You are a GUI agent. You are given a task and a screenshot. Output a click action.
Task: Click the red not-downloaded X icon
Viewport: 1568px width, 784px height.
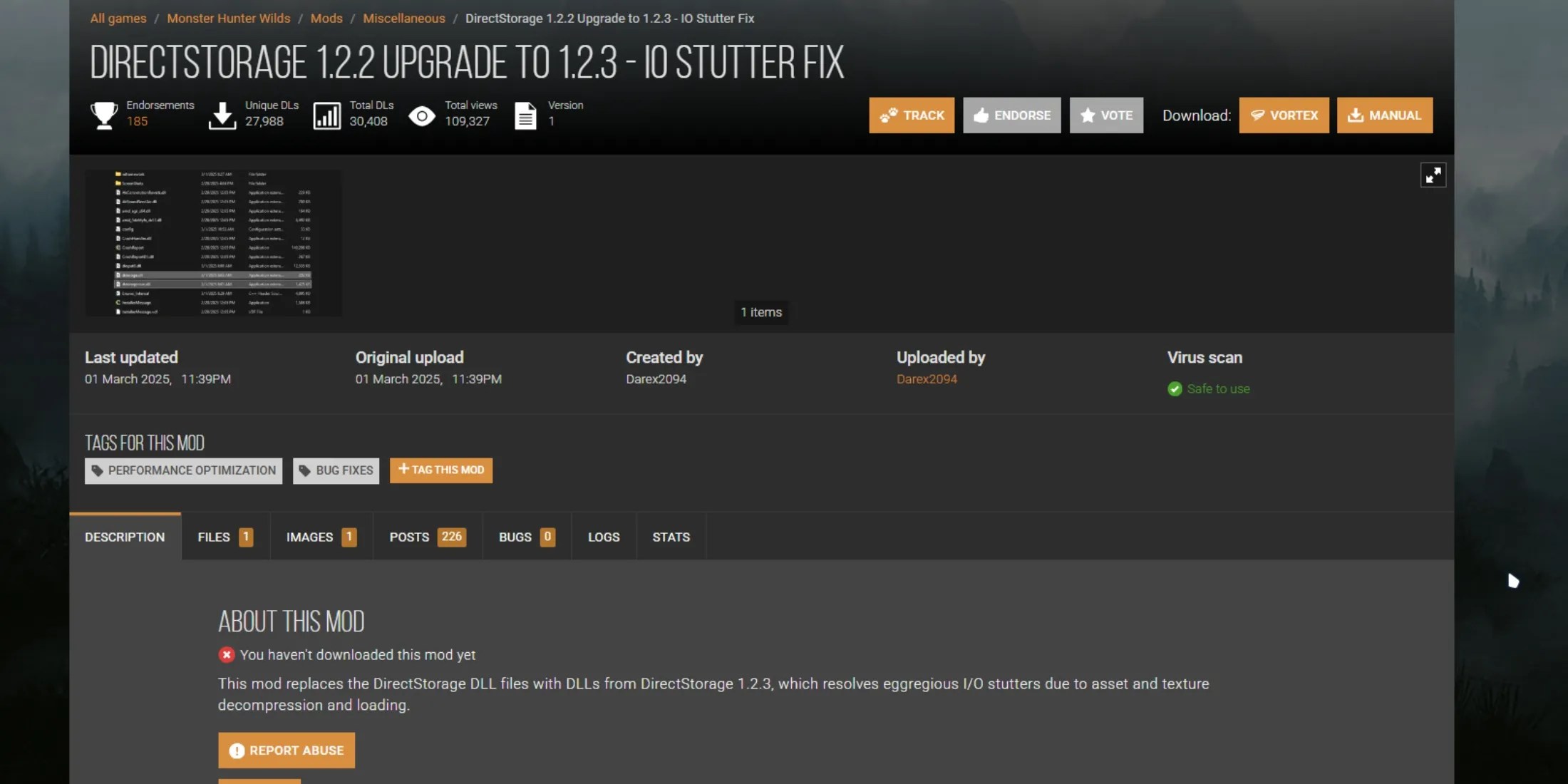tap(227, 655)
